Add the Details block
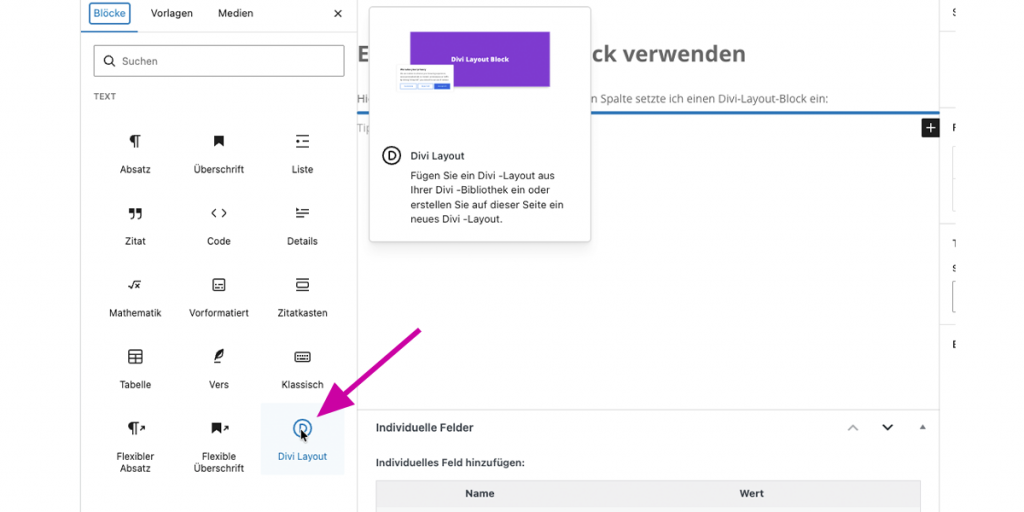 [302, 224]
